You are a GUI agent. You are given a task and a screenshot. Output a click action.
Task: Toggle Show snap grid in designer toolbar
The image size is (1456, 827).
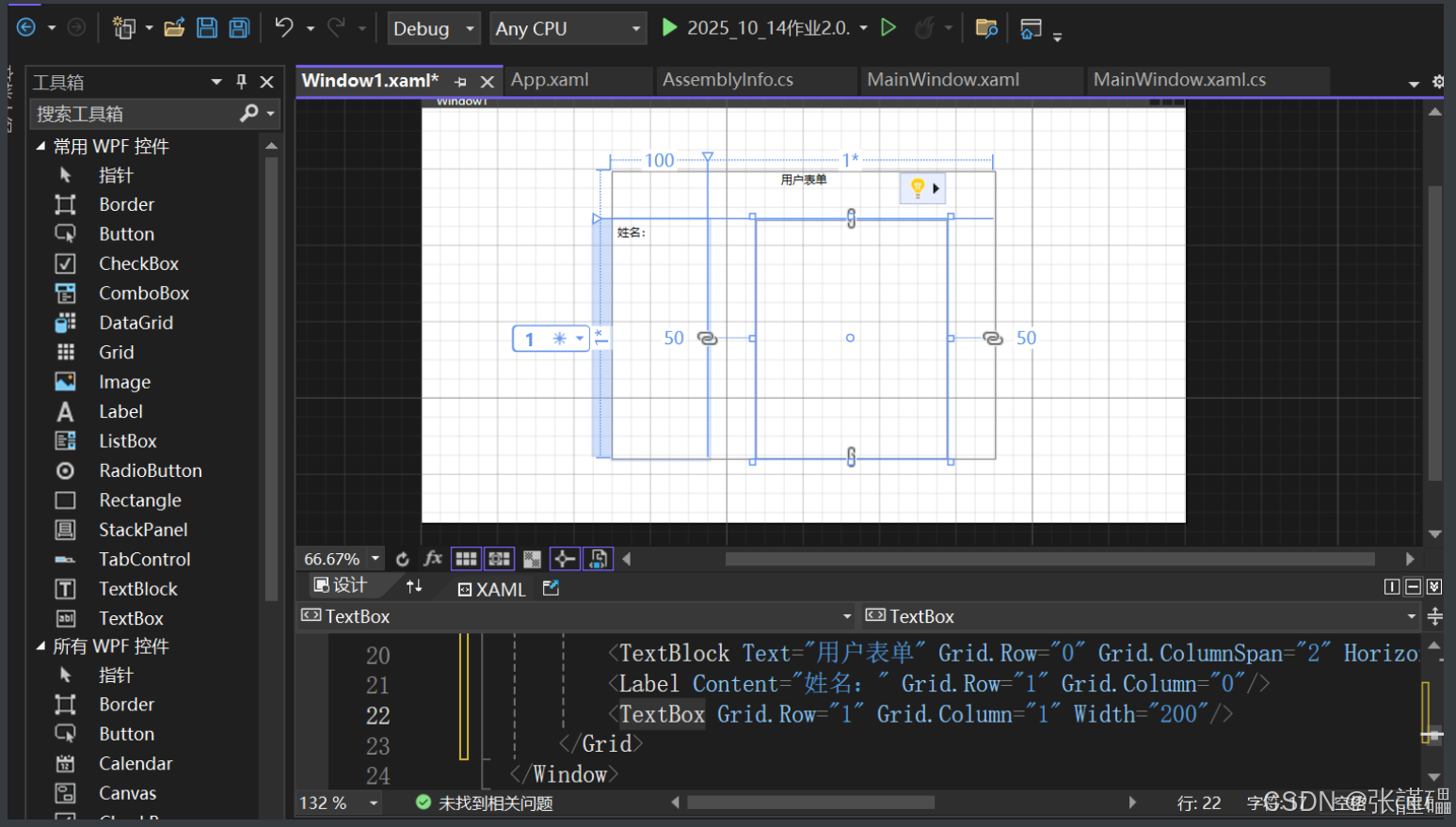point(466,559)
